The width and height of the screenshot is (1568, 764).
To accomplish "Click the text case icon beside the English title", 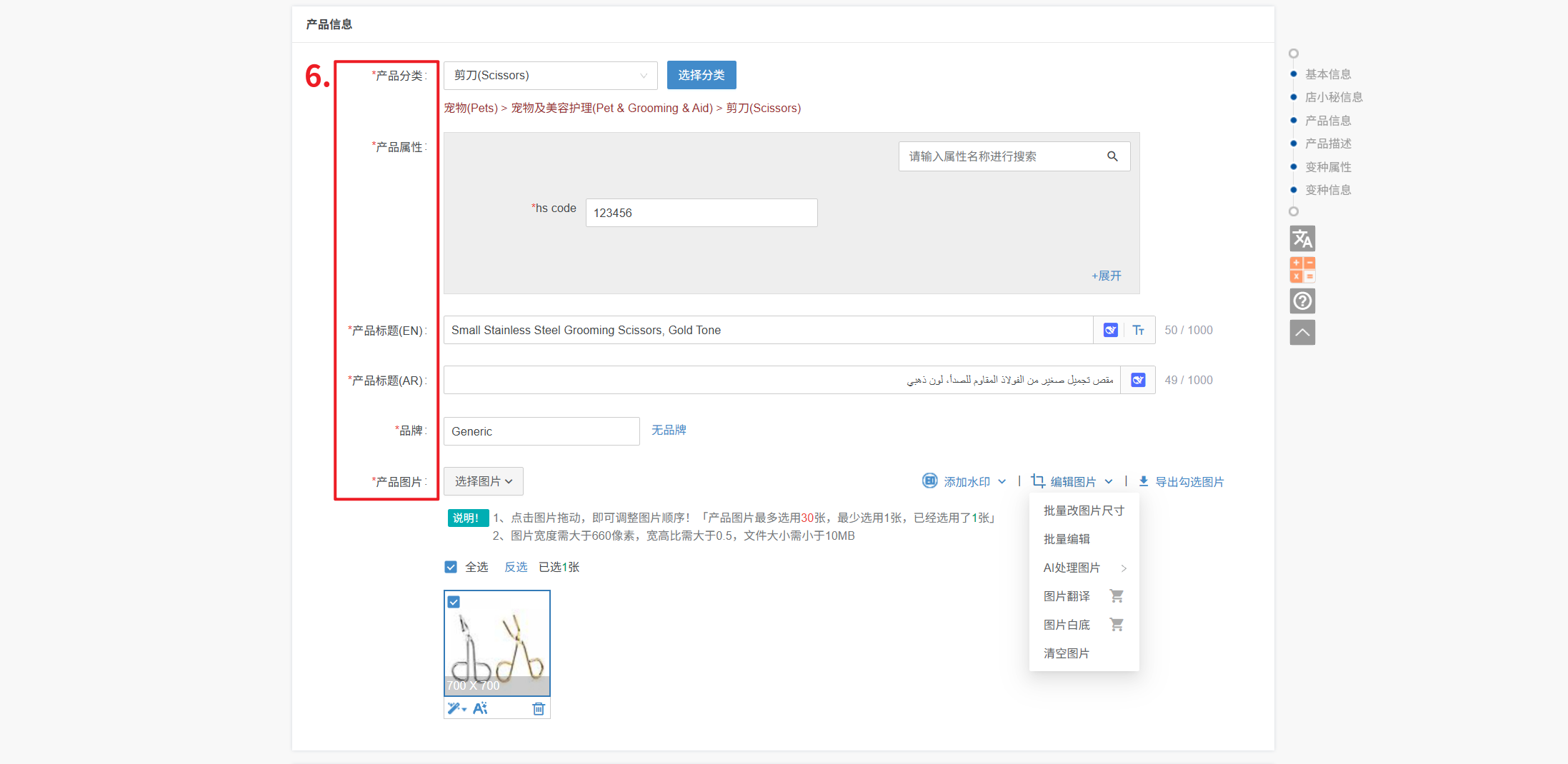I will coord(1139,330).
